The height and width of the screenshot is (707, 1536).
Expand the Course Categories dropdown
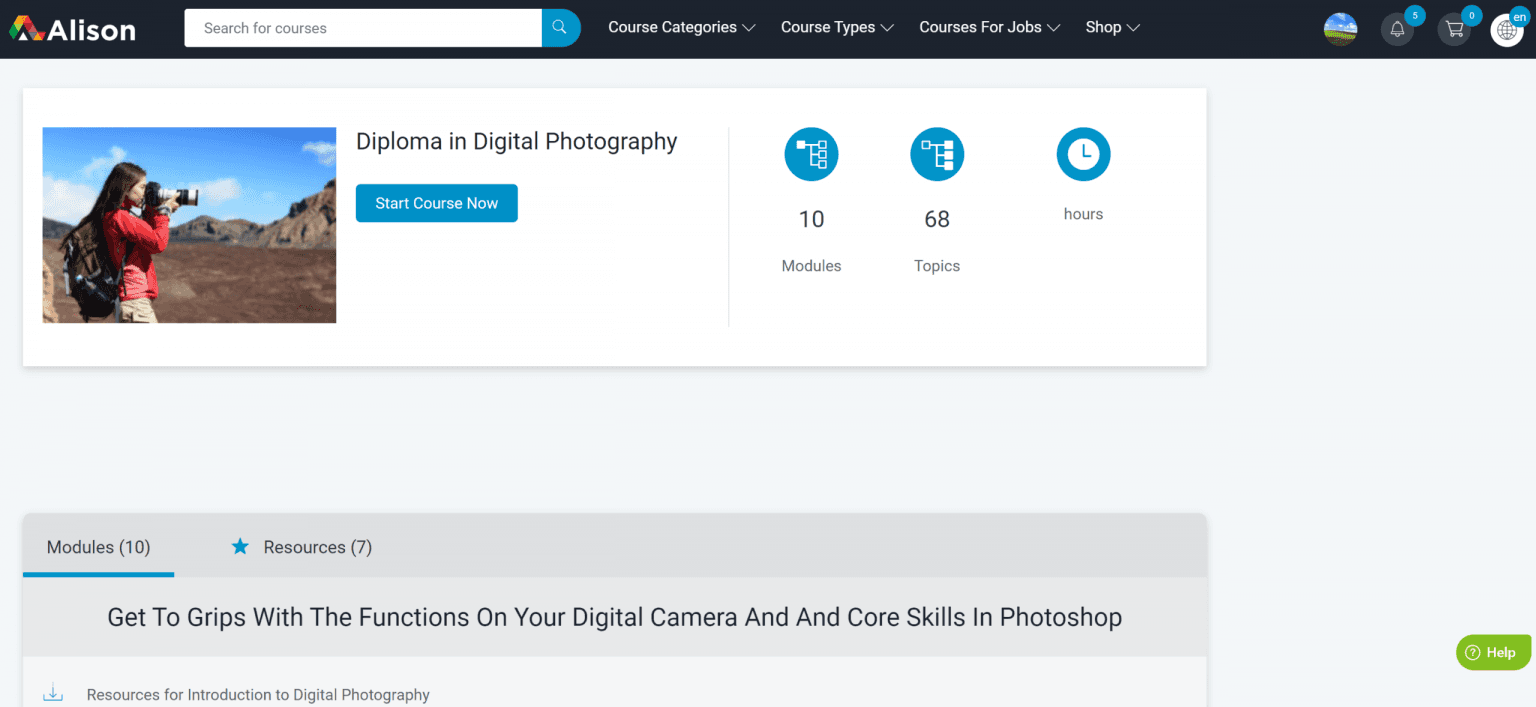pos(681,28)
